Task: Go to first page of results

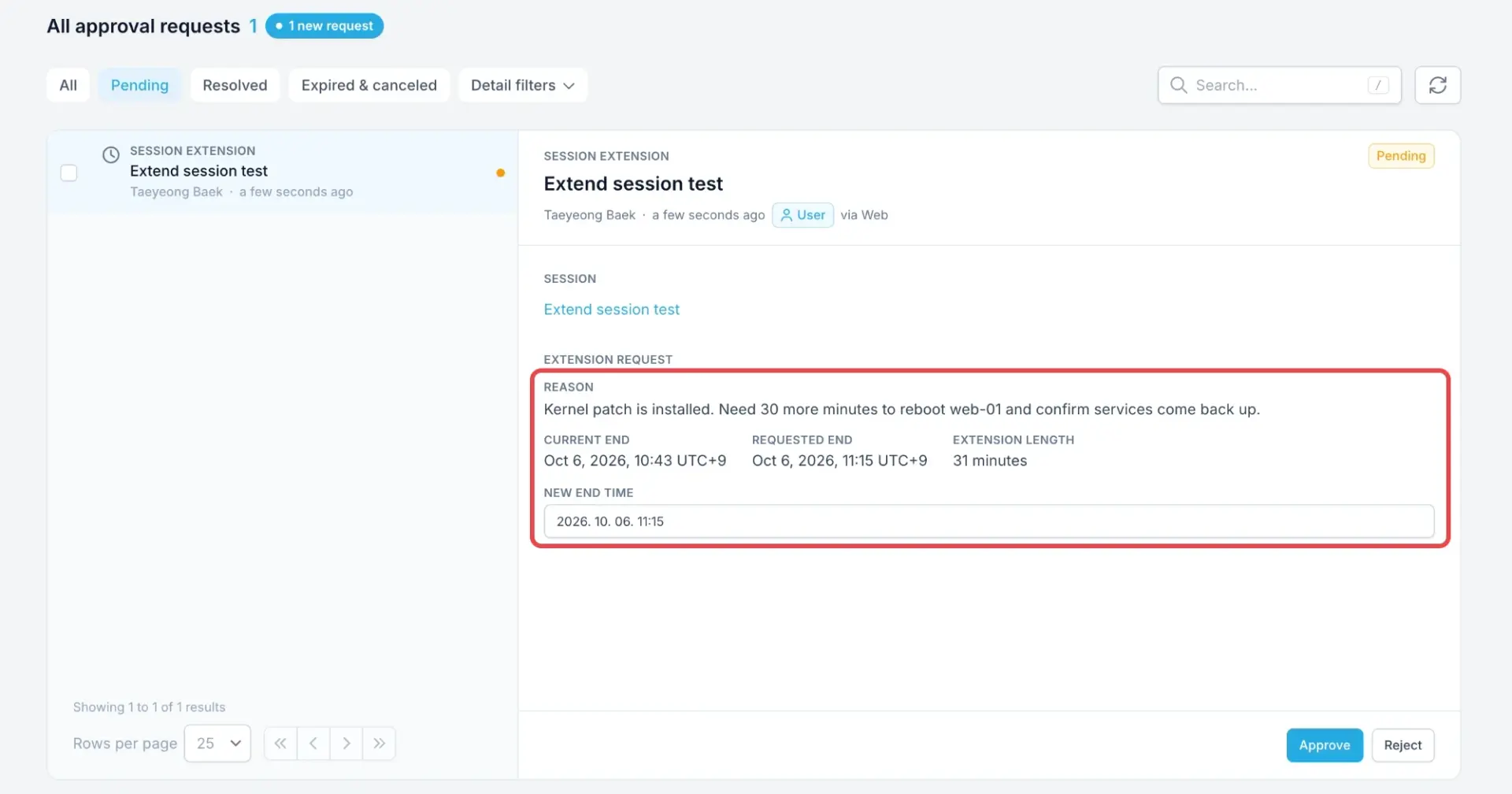Action: (x=280, y=743)
